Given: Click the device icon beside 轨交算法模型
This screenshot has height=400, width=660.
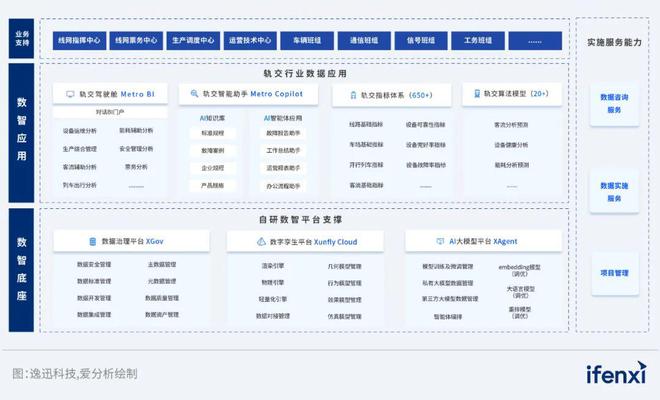Looking at the screenshot, I should tap(477, 93).
